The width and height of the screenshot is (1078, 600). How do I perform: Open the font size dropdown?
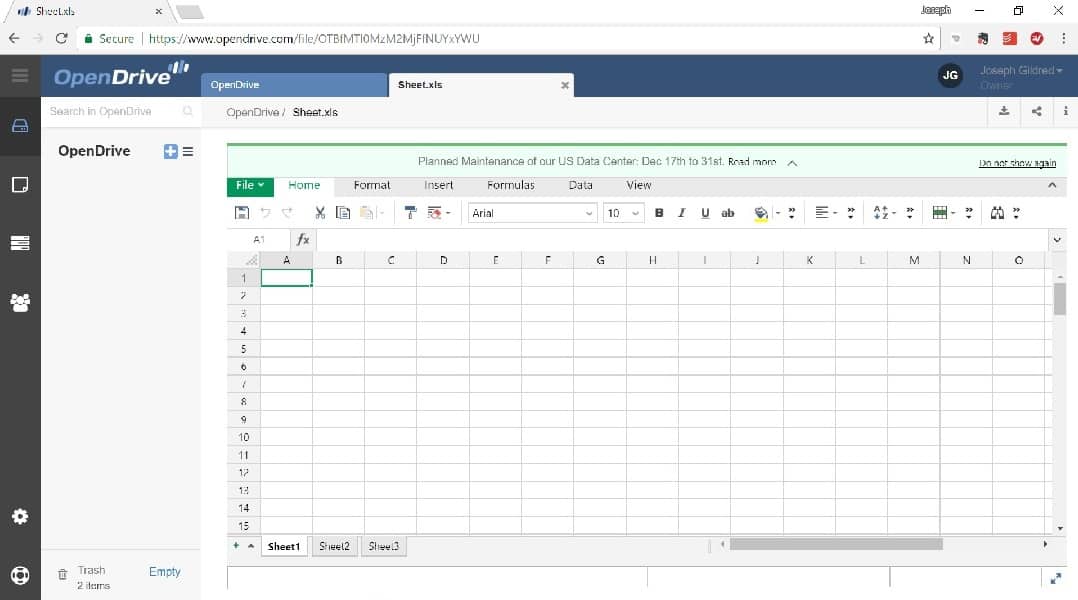(x=623, y=212)
